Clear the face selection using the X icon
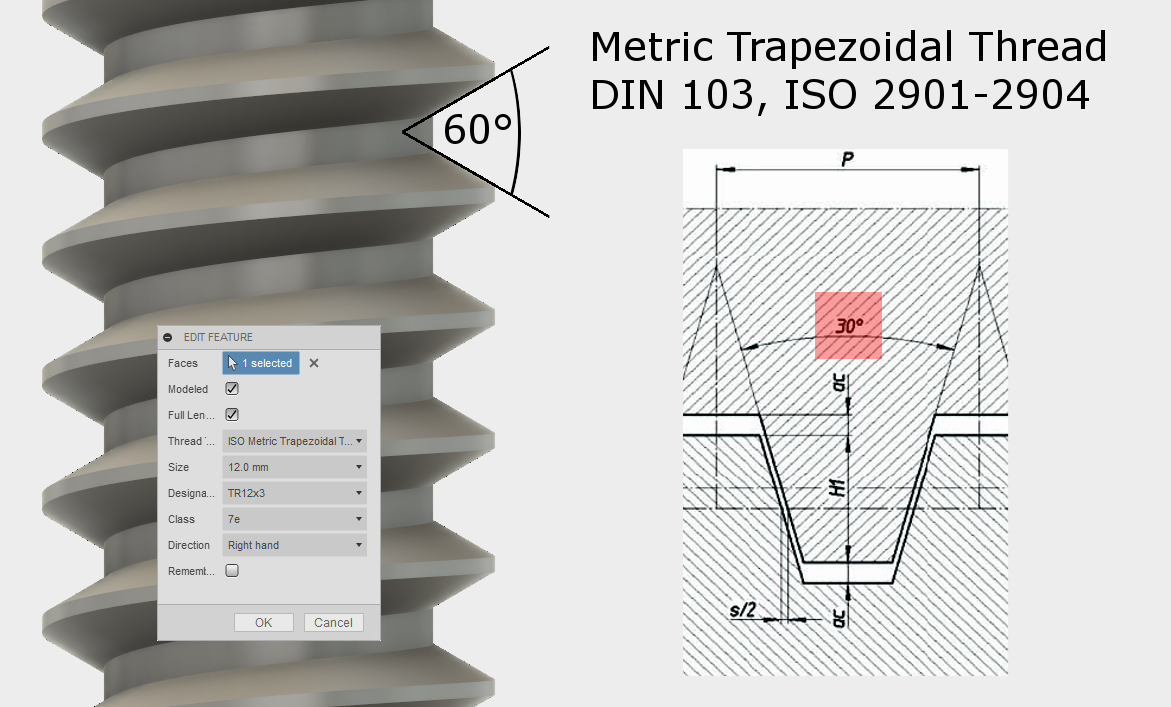 [313, 363]
